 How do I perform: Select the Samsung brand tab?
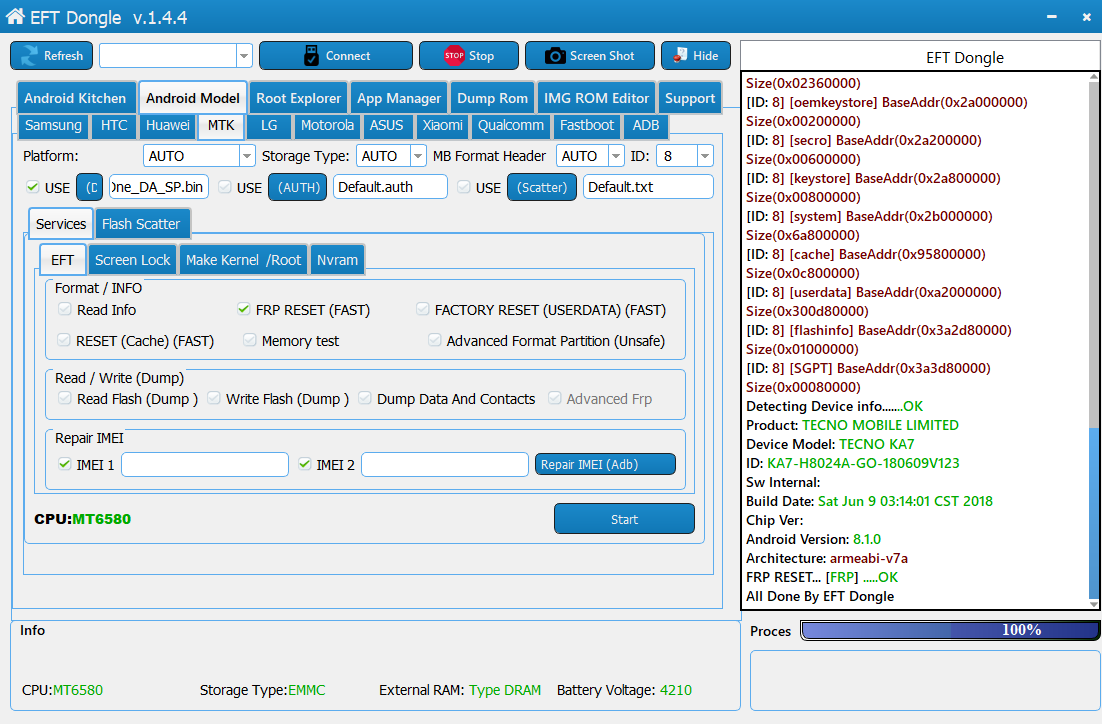pos(53,125)
